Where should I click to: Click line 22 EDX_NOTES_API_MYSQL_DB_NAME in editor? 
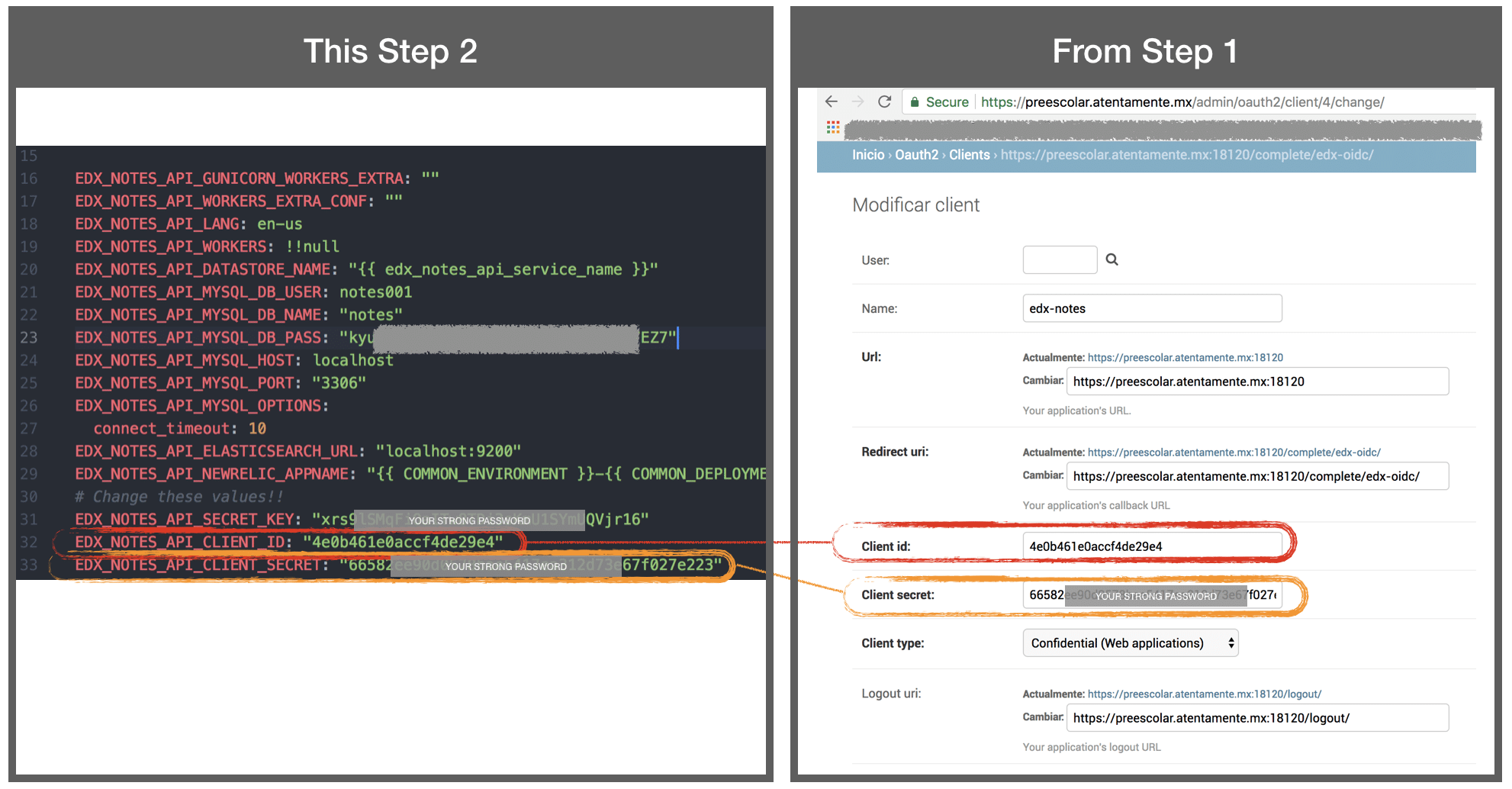[x=239, y=315]
